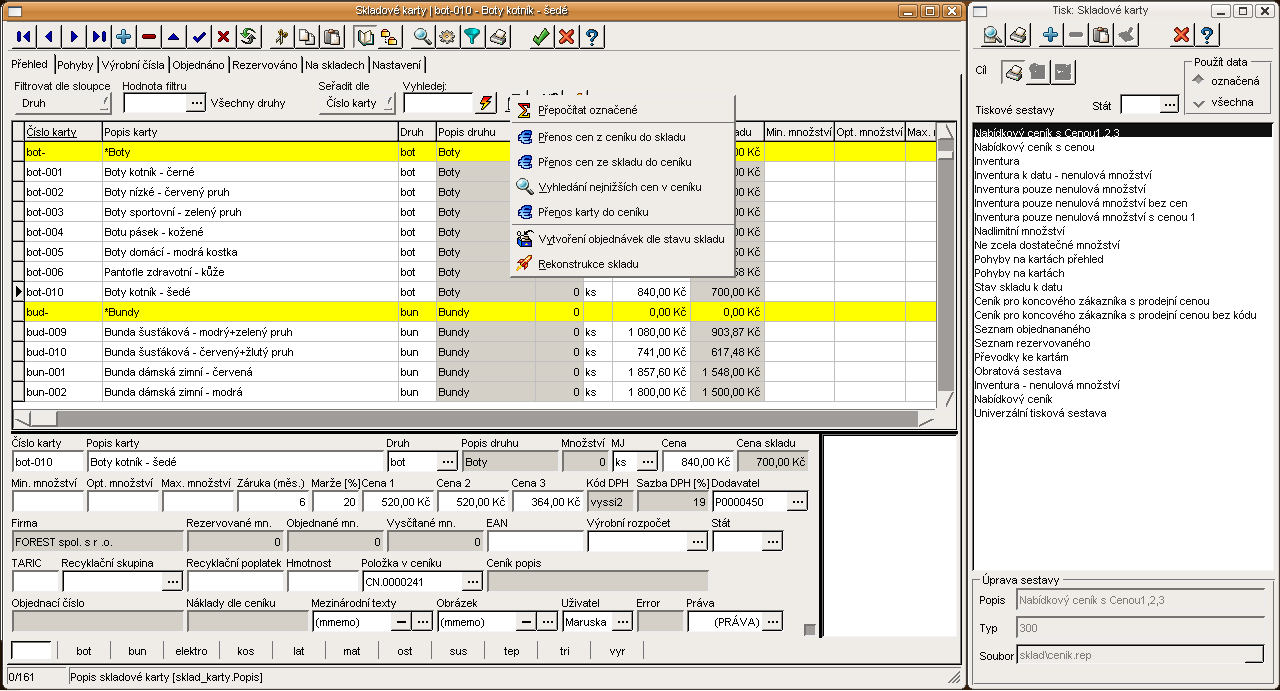Click the 'elektro' category filter button
1280x691 pixels.
click(191, 651)
